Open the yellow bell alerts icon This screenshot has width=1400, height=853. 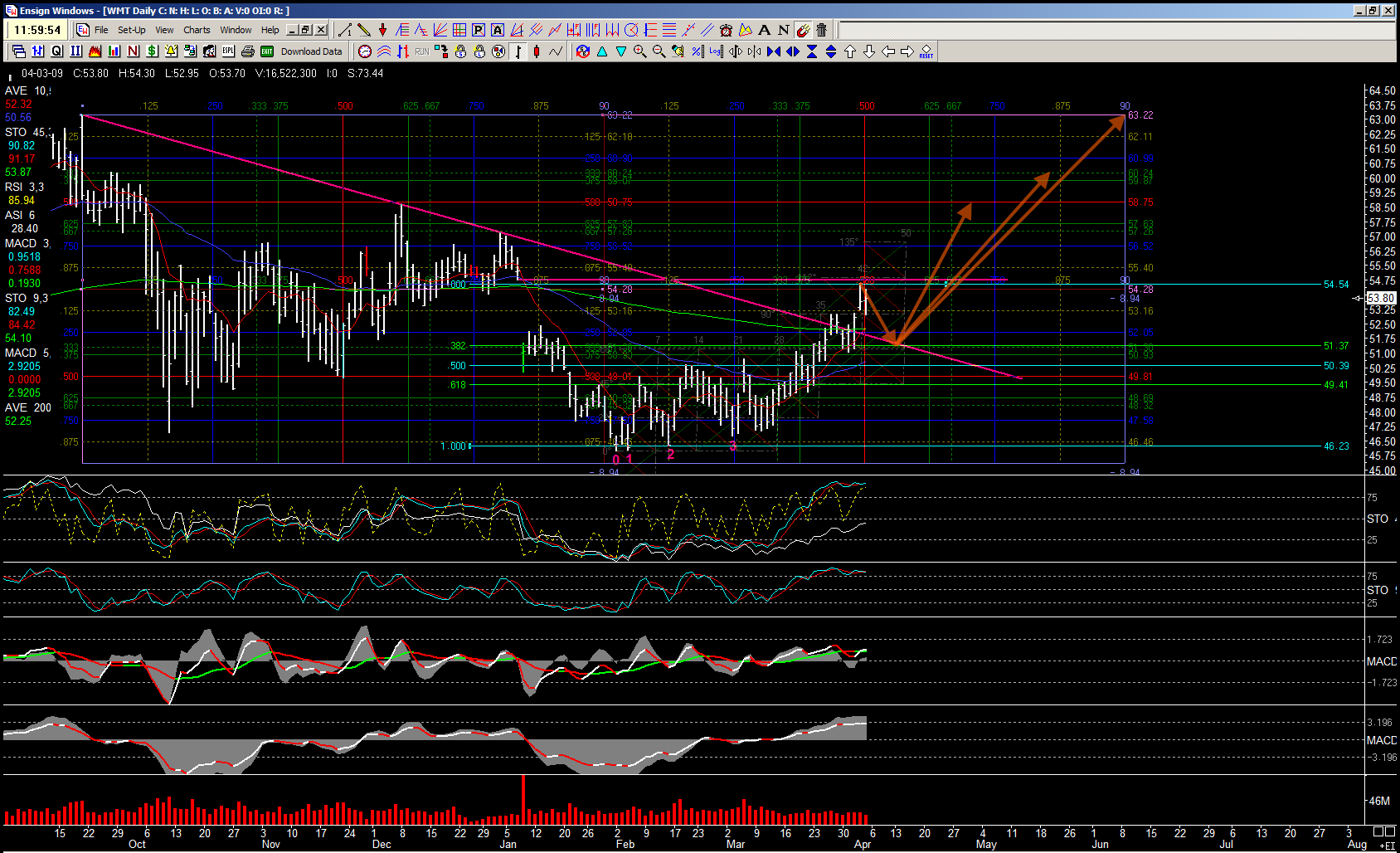click(171, 51)
